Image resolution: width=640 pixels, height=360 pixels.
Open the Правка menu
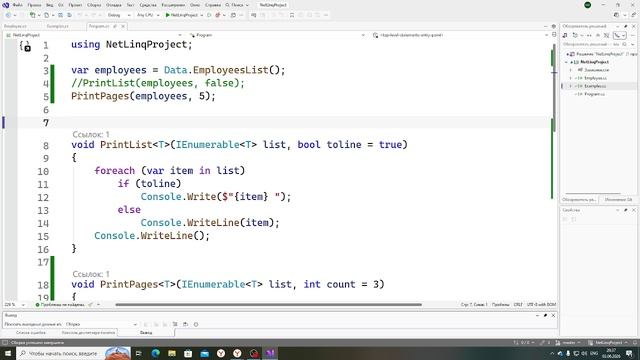pos(34,5)
